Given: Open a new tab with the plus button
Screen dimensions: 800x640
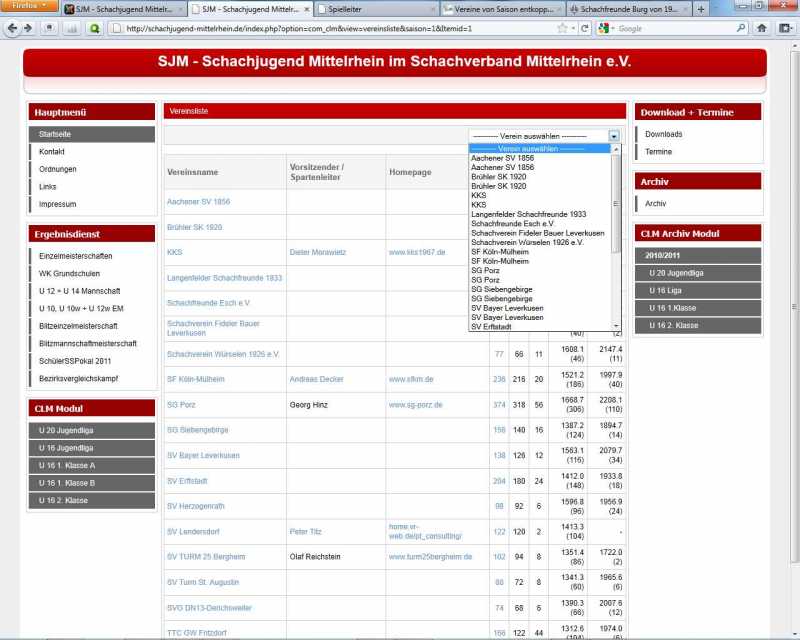Looking at the screenshot, I should point(700,9).
